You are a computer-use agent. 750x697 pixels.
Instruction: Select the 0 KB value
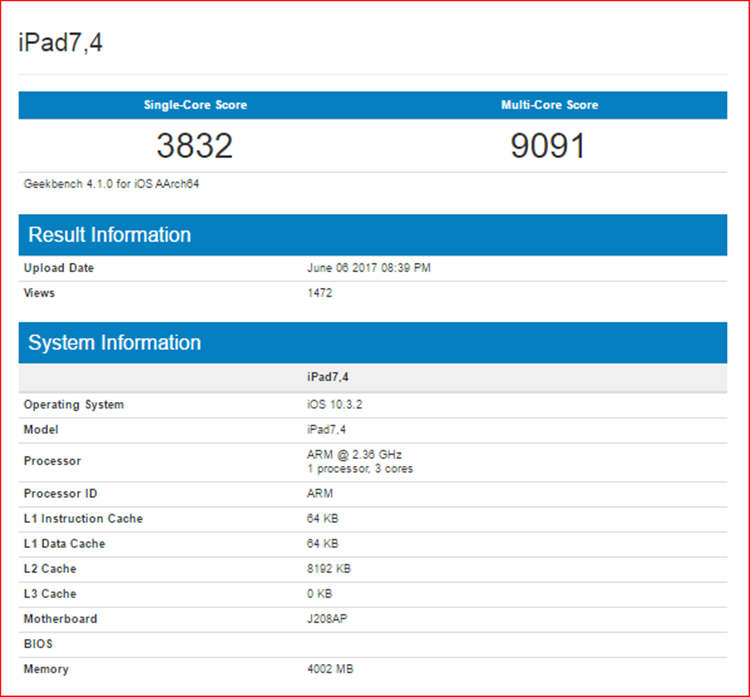pyautogui.click(x=319, y=594)
